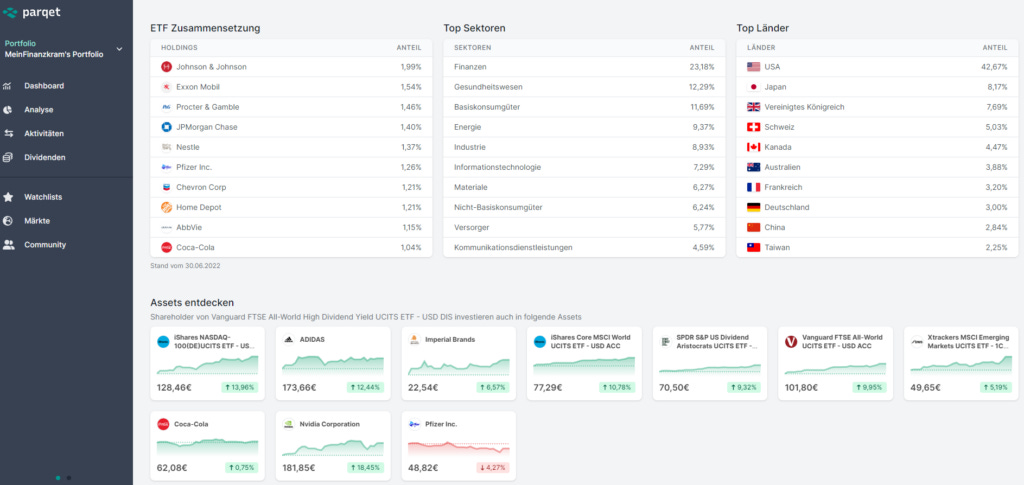
Task: Click the 4,27% loss badge on Pfizer
Action: 491,467
